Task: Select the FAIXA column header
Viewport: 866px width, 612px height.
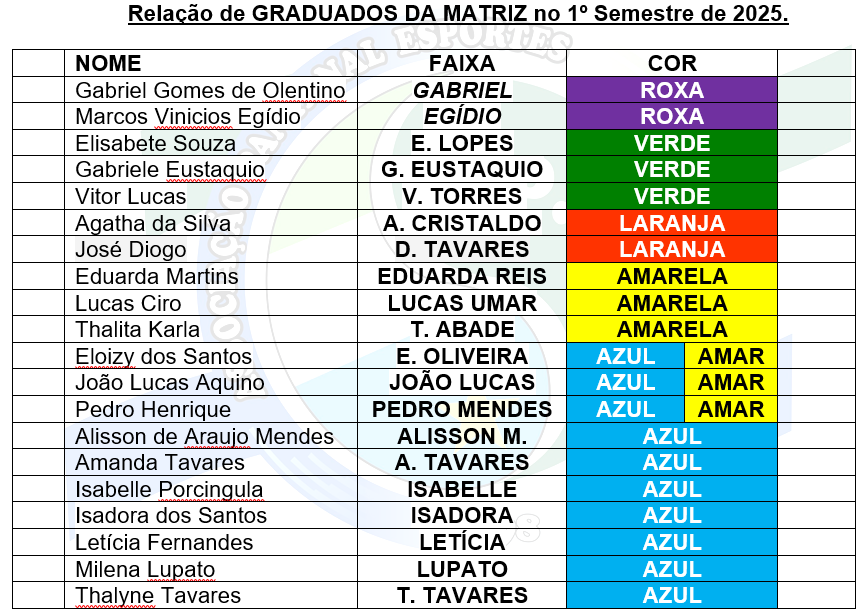Action: (x=462, y=64)
